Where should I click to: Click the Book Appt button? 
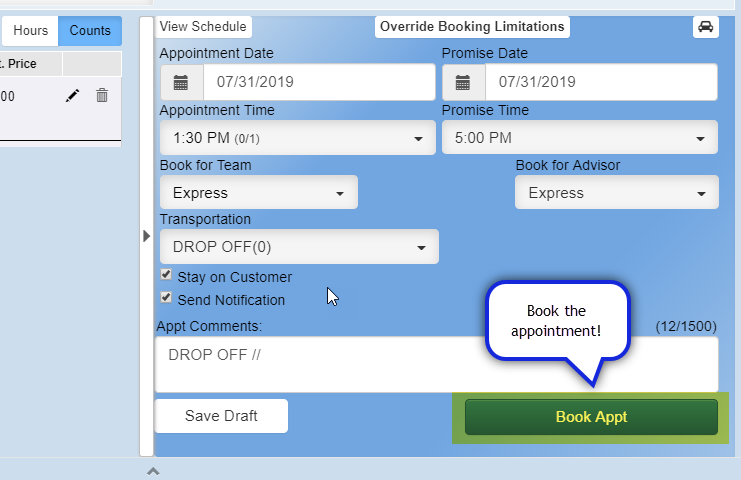tap(591, 417)
